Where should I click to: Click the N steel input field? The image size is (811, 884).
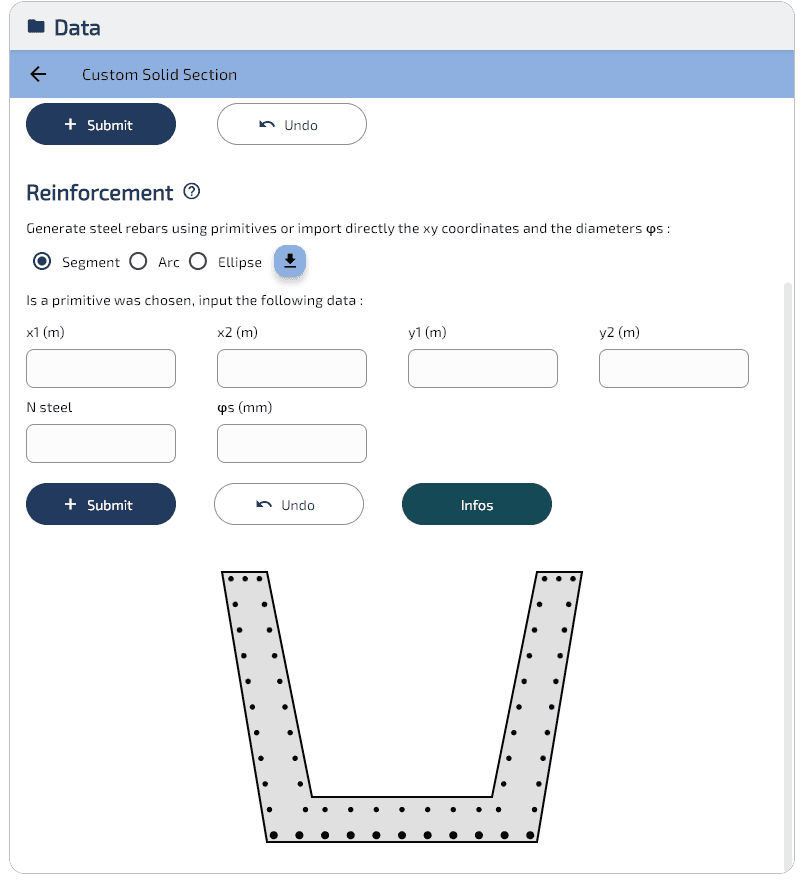[101, 444]
